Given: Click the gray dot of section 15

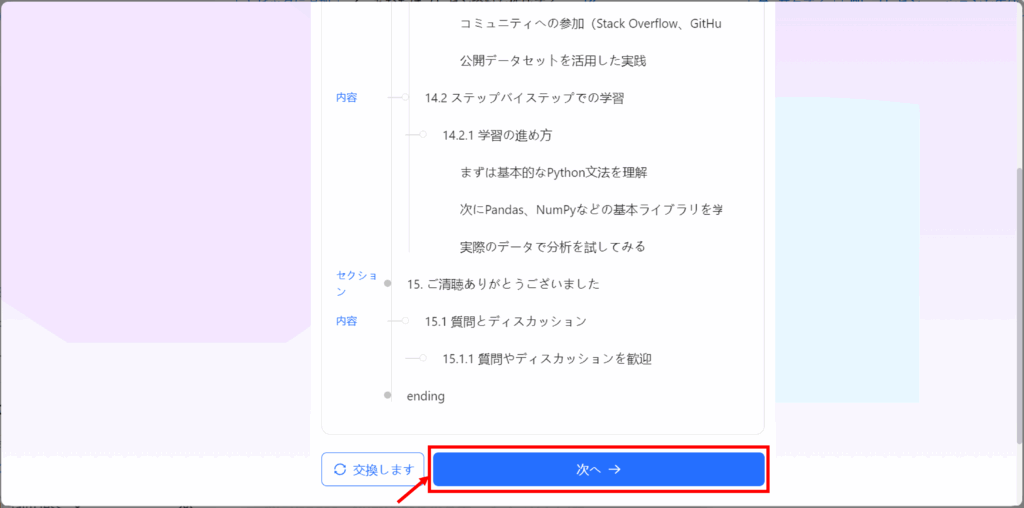Looking at the screenshot, I should 388,283.
